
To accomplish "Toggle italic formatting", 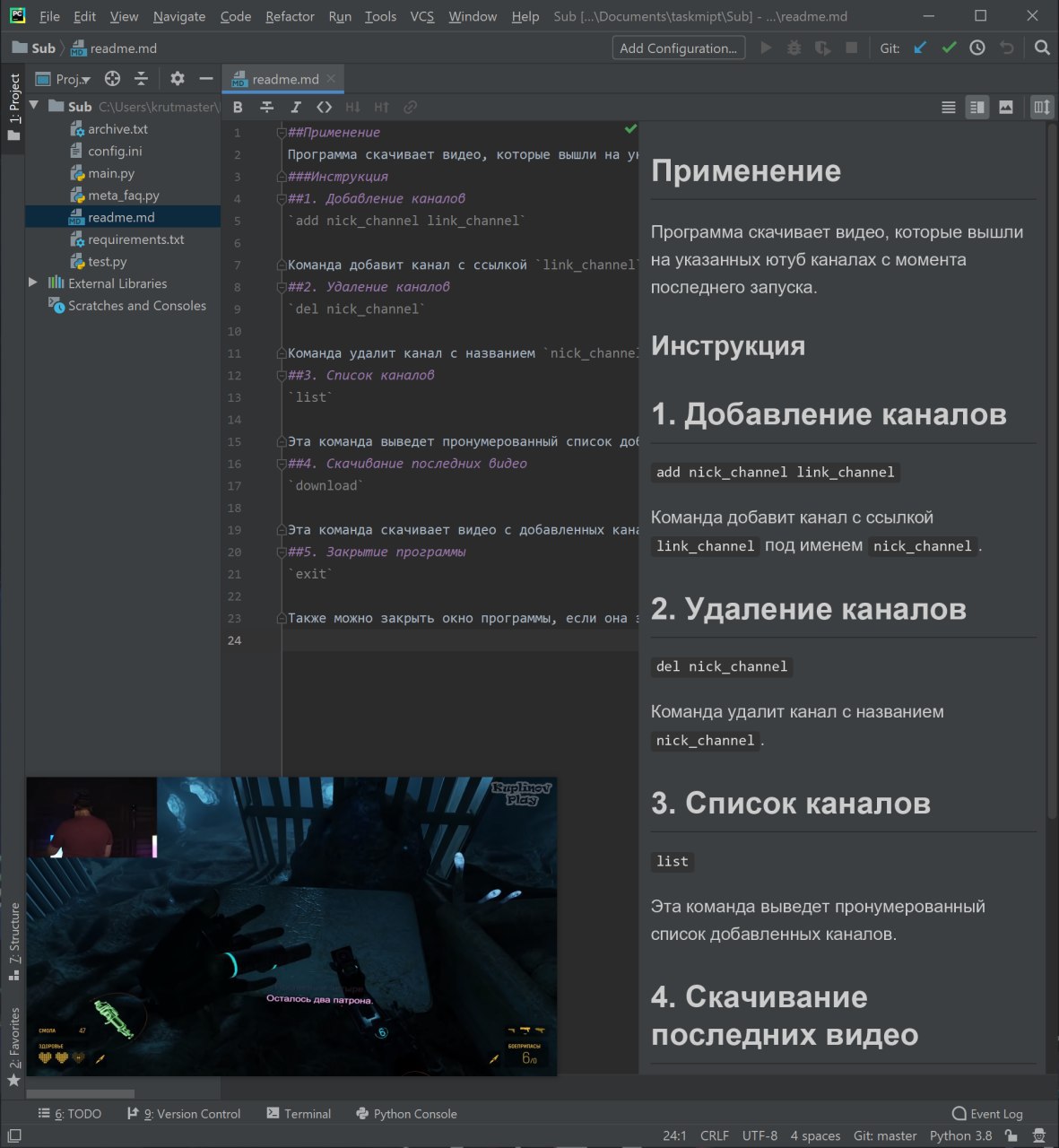I will (295, 107).
